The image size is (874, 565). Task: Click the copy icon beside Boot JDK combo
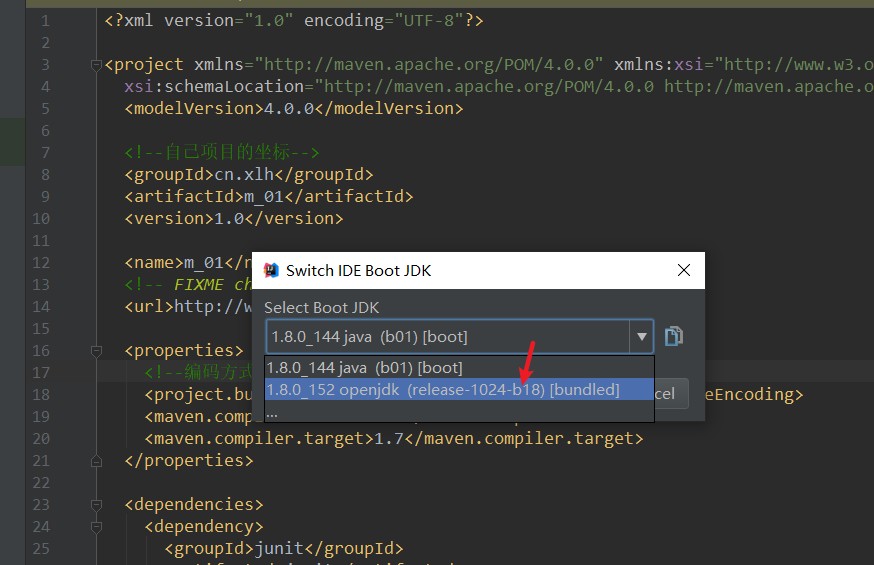(673, 336)
